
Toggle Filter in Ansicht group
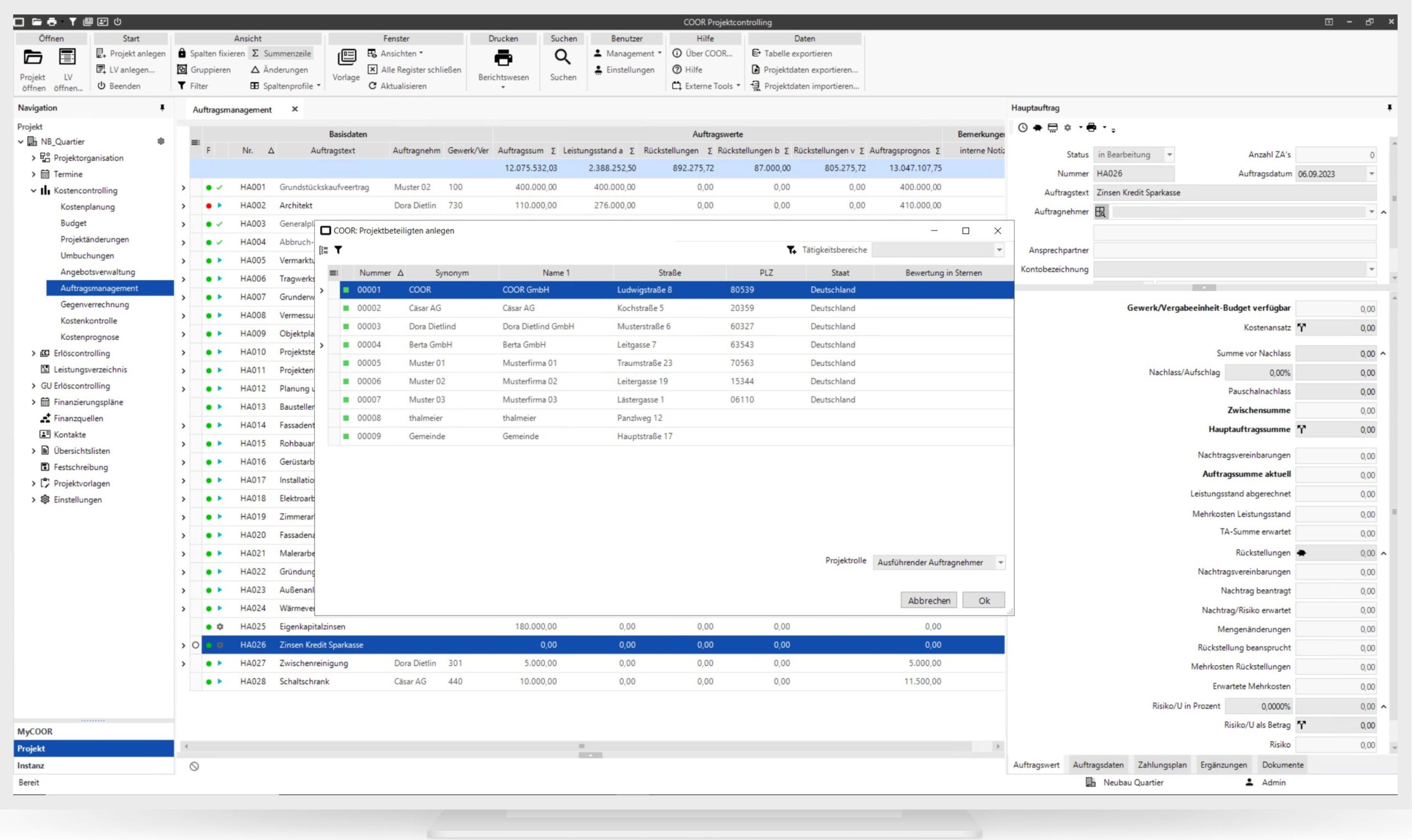pyautogui.click(x=193, y=86)
